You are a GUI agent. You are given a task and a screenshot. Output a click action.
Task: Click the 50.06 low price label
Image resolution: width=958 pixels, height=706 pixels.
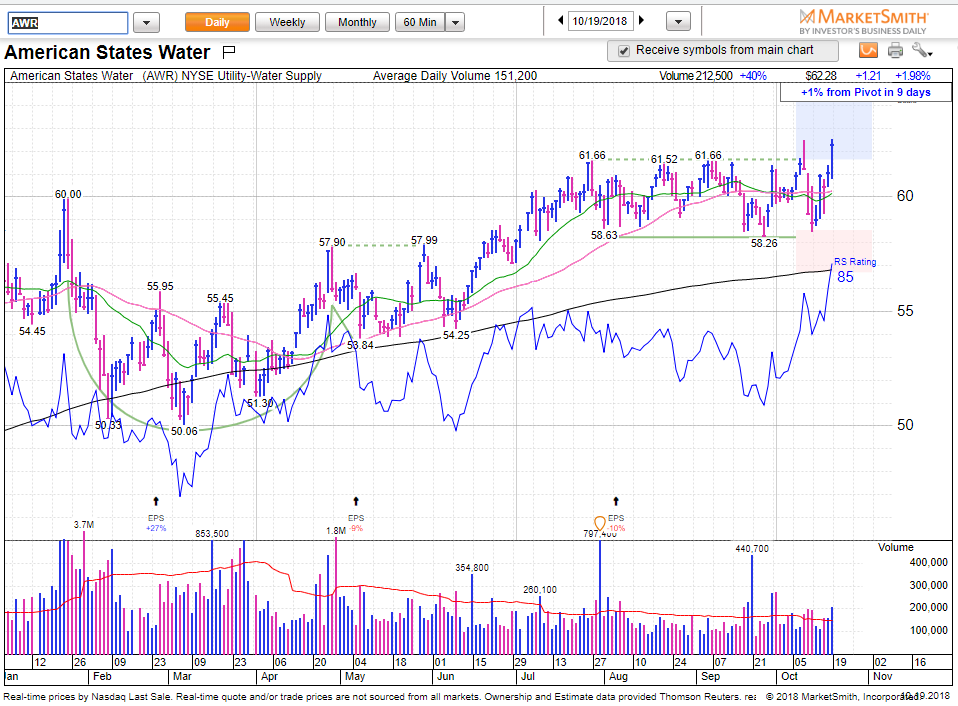(184, 431)
